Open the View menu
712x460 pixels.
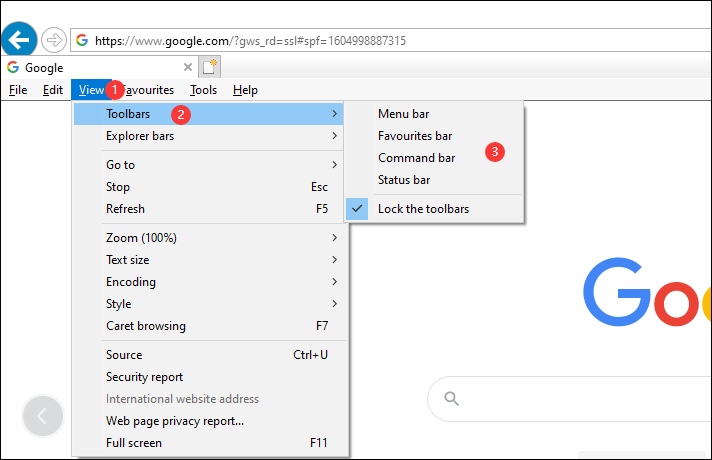click(91, 90)
